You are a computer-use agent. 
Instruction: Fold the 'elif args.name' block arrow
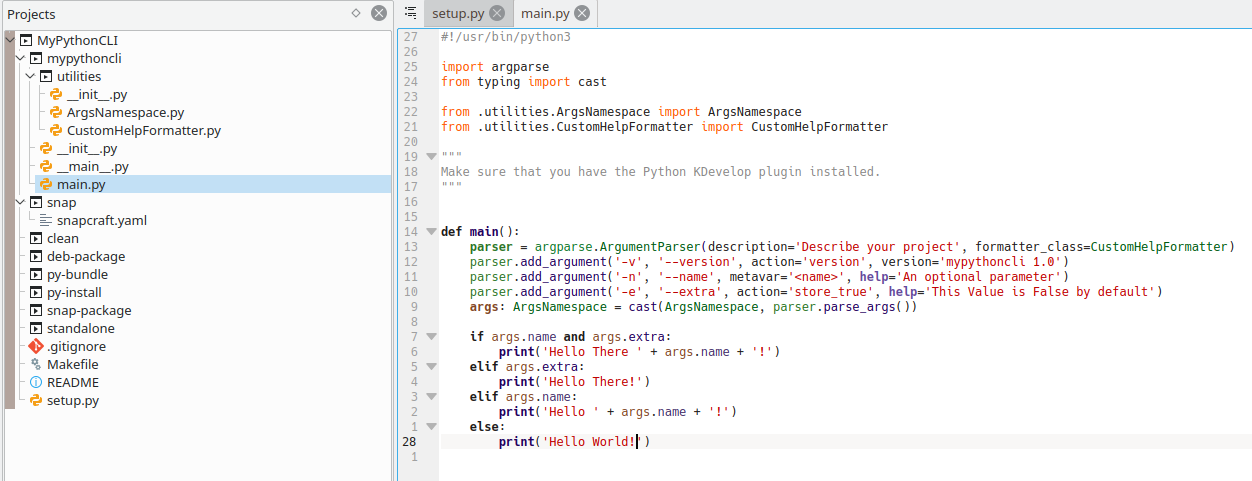[x=430, y=397]
